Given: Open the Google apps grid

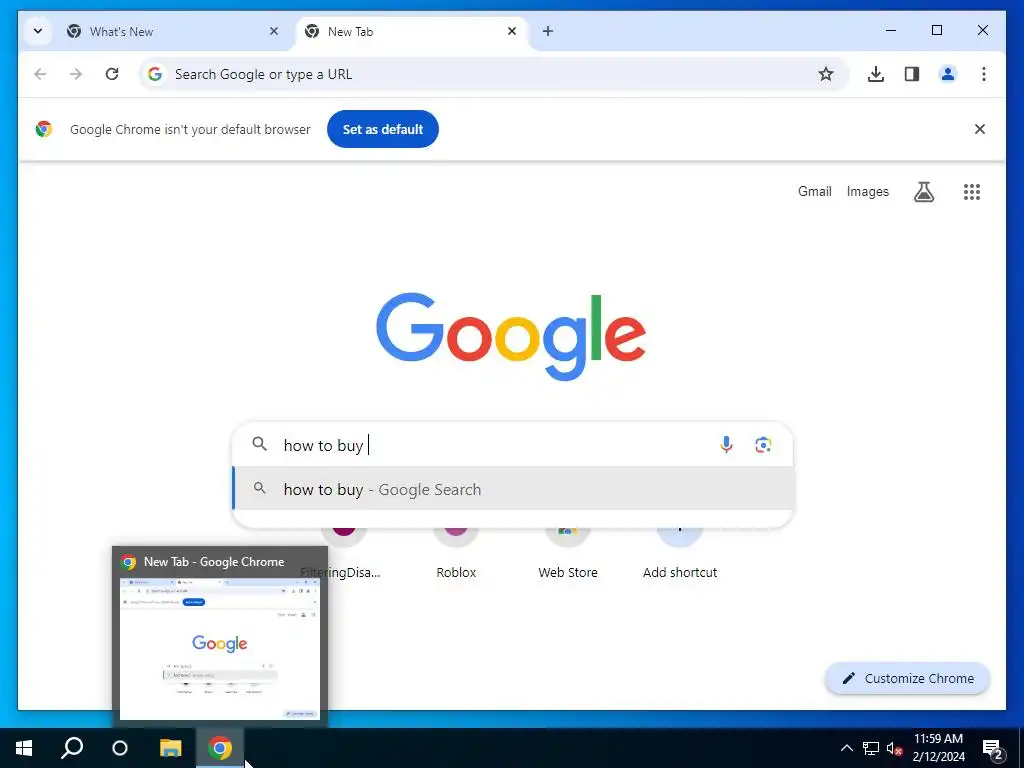Looking at the screenshot, I should pos(972,192).
